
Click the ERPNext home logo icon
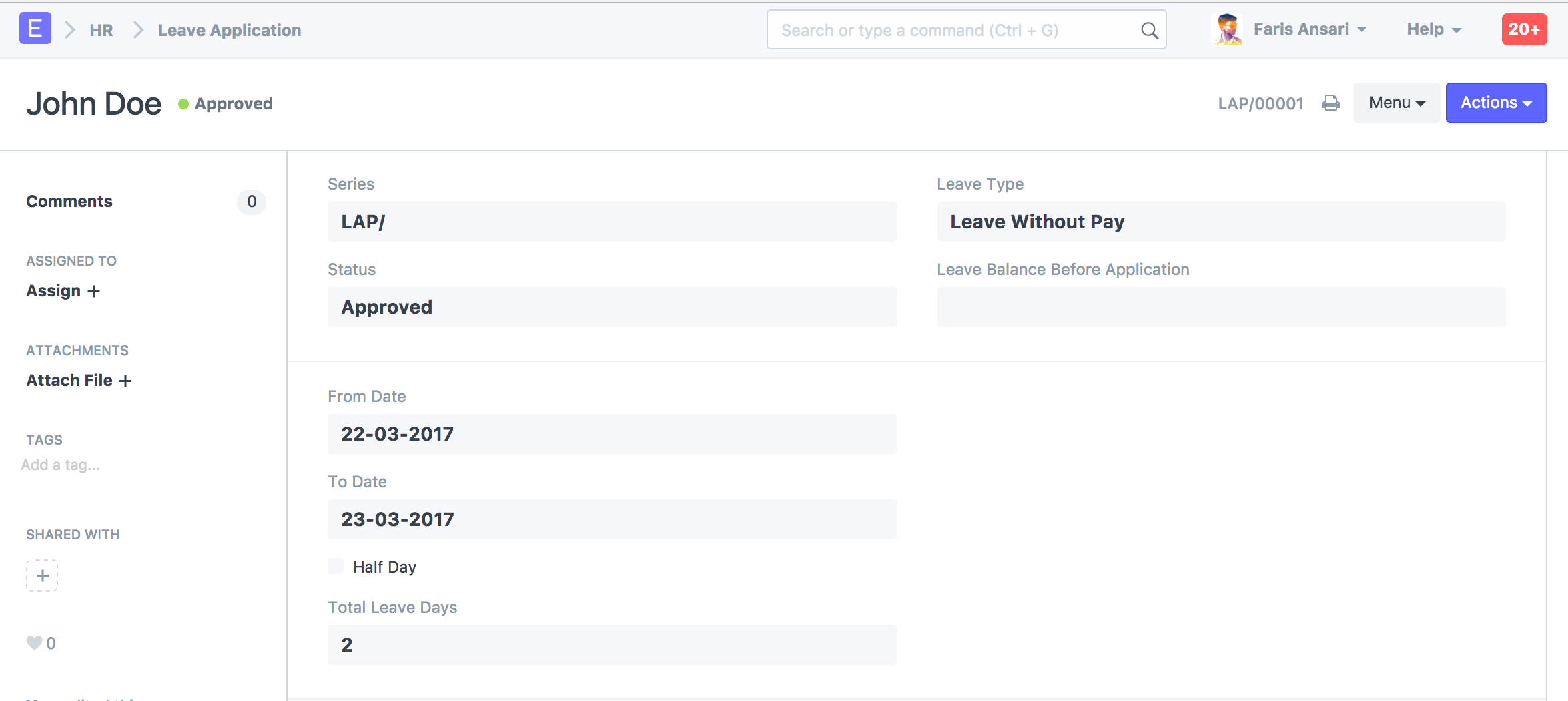35,29
